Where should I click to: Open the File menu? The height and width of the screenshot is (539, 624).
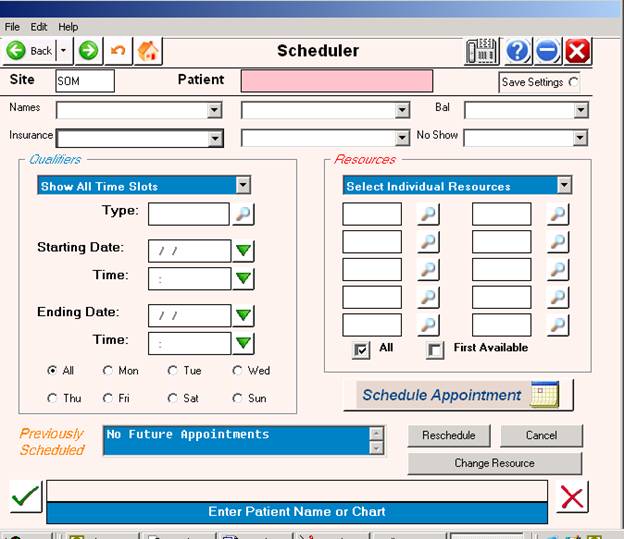tap(12, 27)
